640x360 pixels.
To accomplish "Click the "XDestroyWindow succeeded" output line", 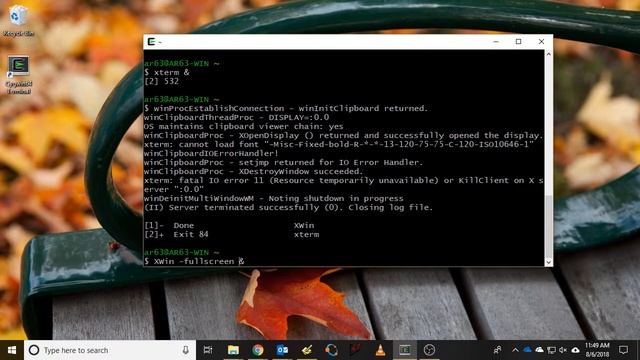I will pyautogui.click(x=253, y=172).
